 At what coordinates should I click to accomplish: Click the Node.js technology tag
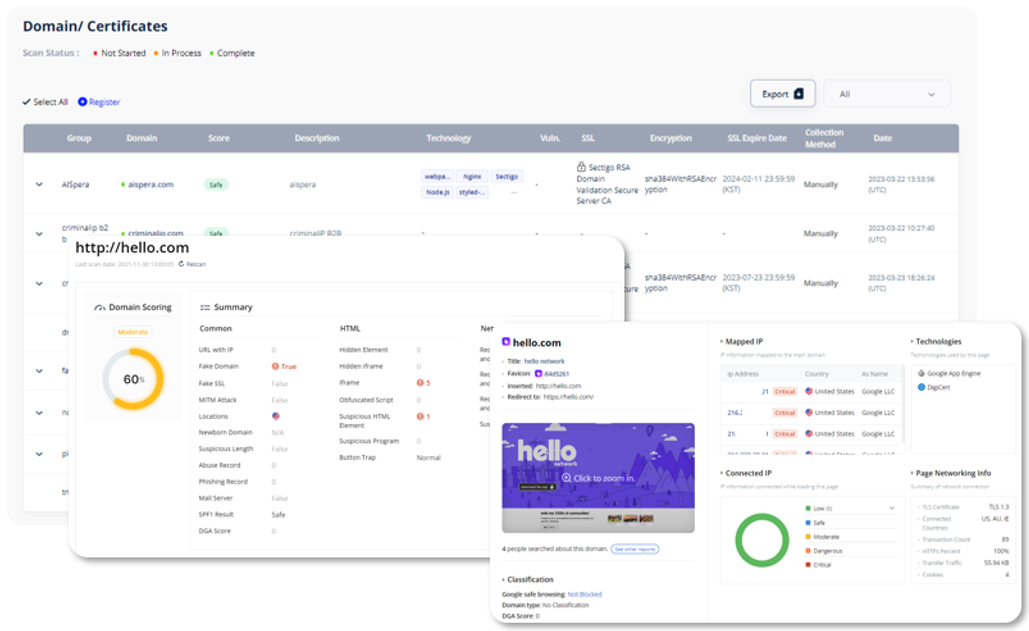click(437, 192)
